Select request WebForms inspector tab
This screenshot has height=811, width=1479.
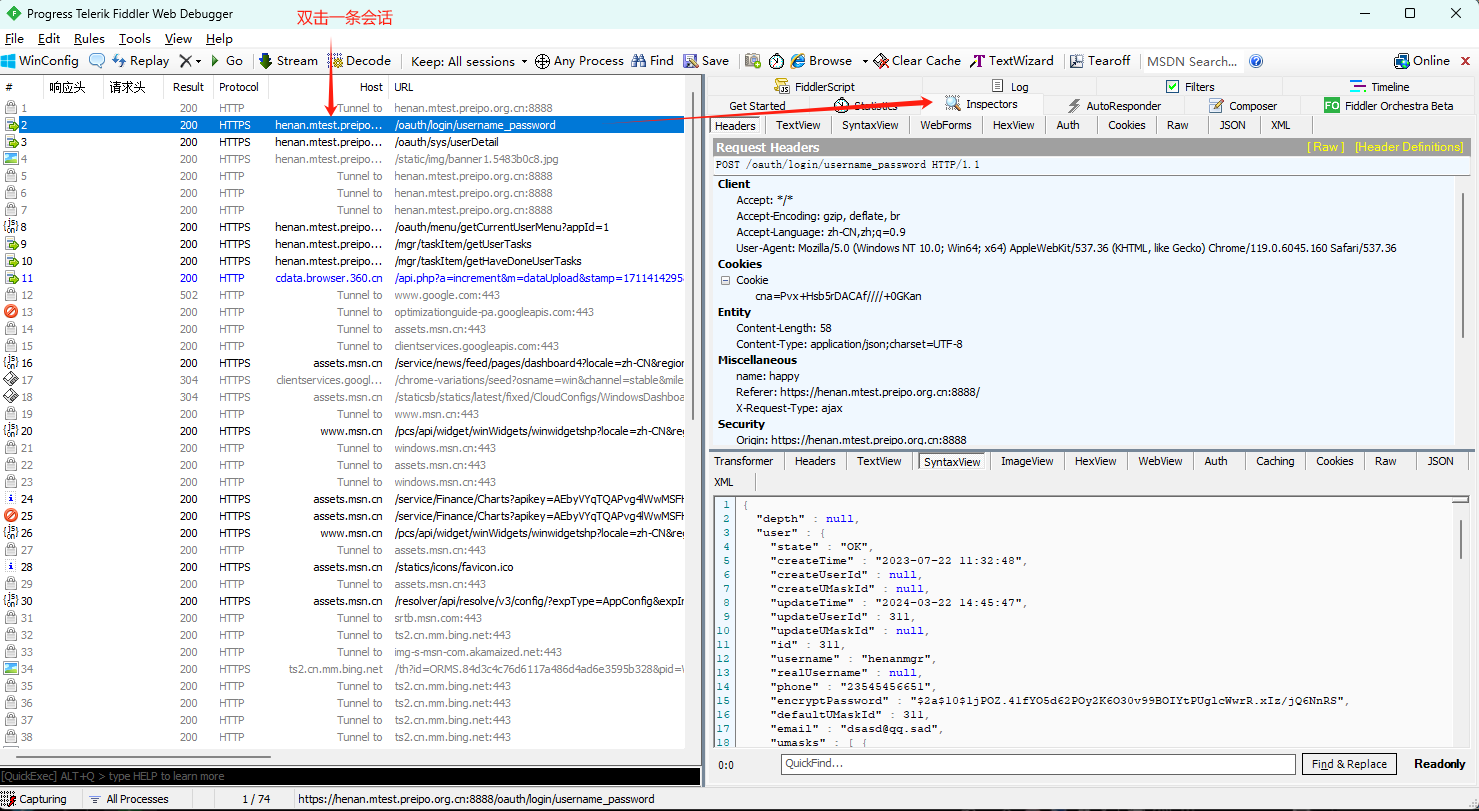[x=945, y=125]
